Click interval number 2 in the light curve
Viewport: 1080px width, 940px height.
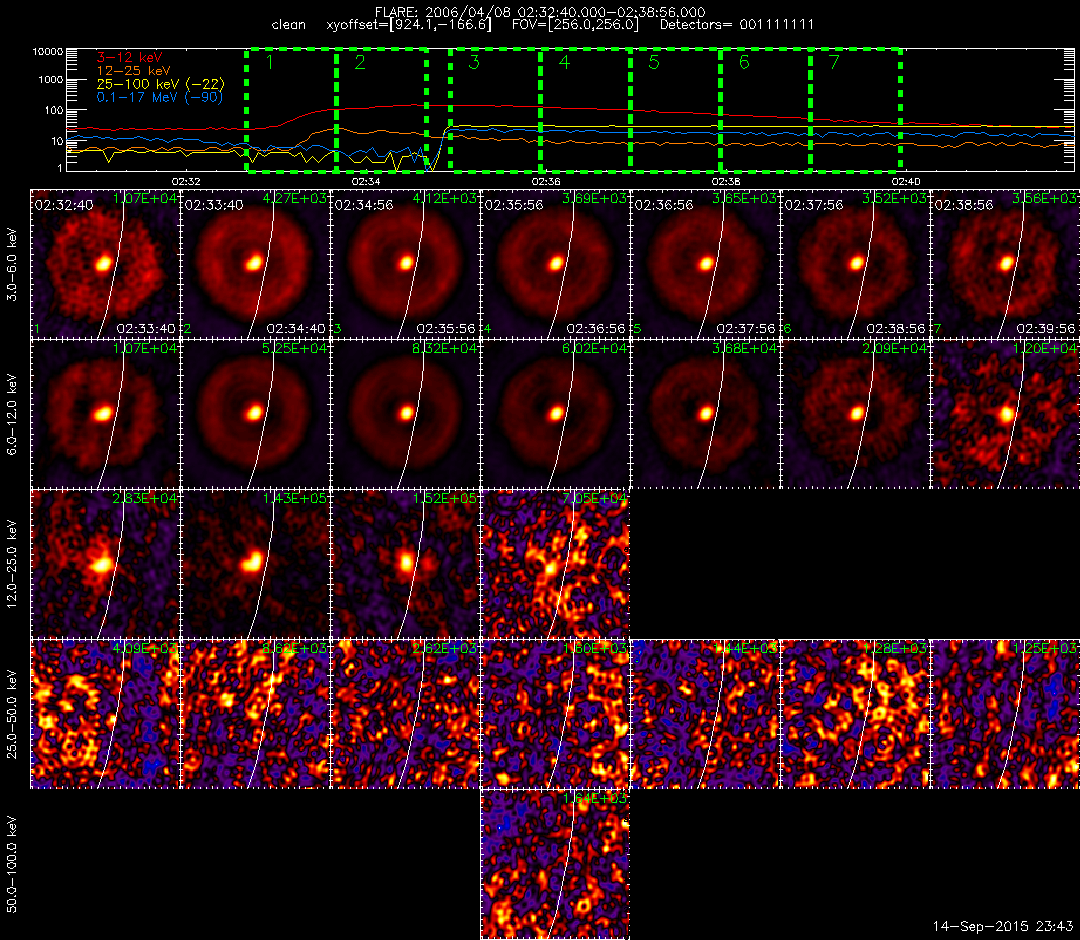360,63
